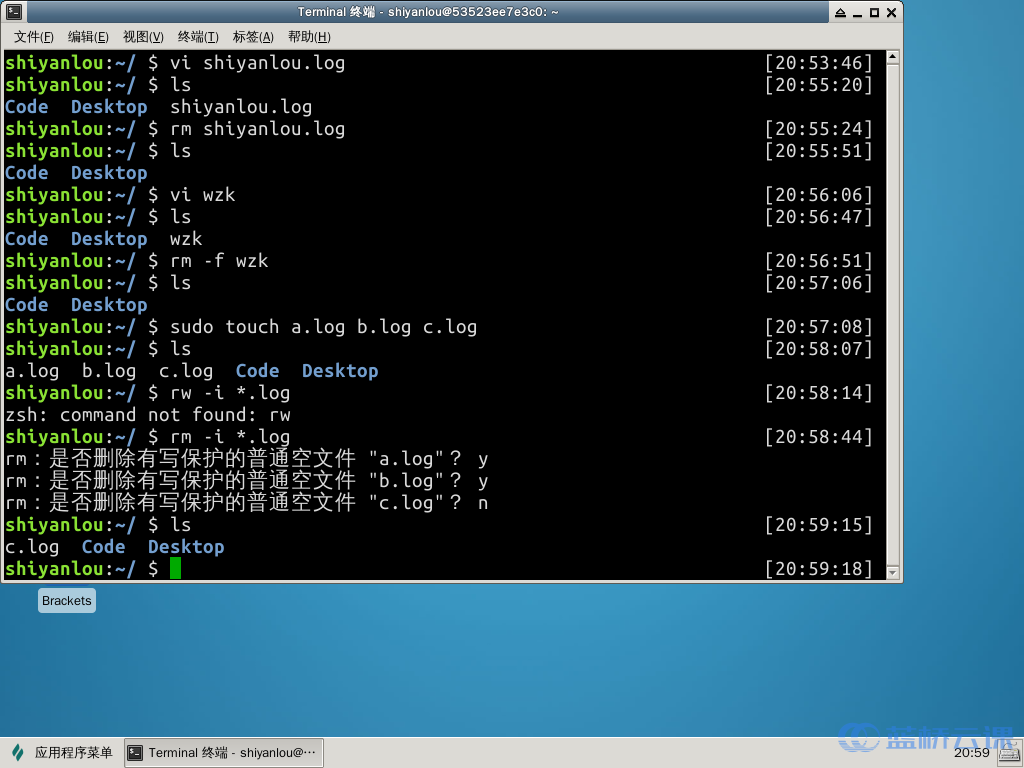
Task: Close the Terminal window
Action: pyautogui.click(x=891, y=12)
